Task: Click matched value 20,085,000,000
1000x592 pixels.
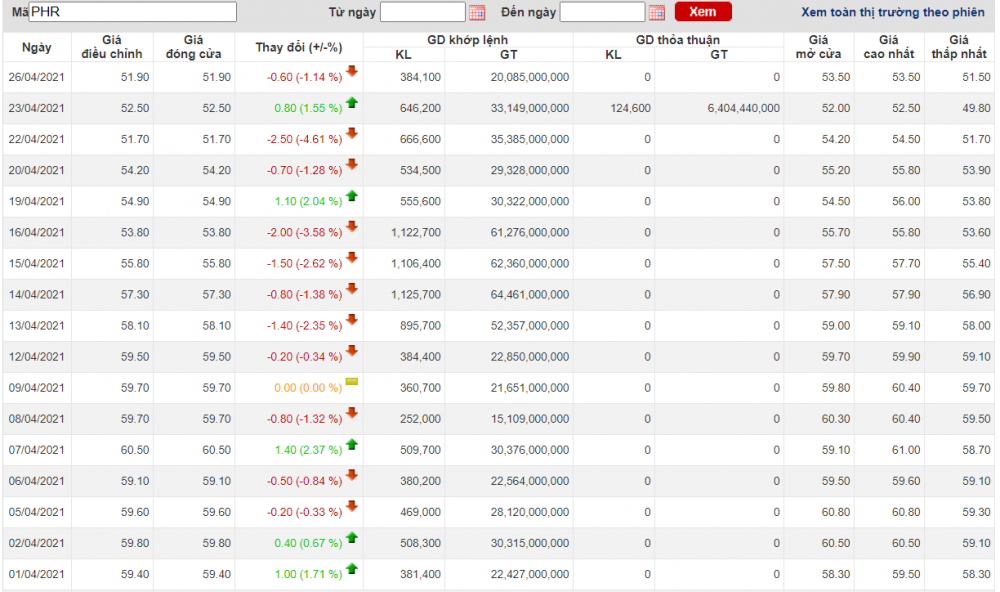Action: 530,77
